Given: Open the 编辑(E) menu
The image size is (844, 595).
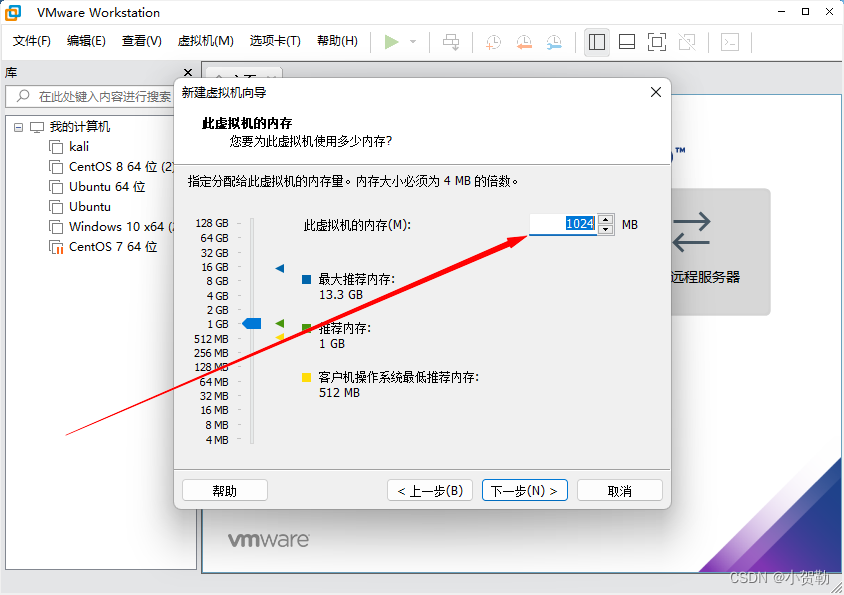Looking at the screenshot, I should (86, 41).
